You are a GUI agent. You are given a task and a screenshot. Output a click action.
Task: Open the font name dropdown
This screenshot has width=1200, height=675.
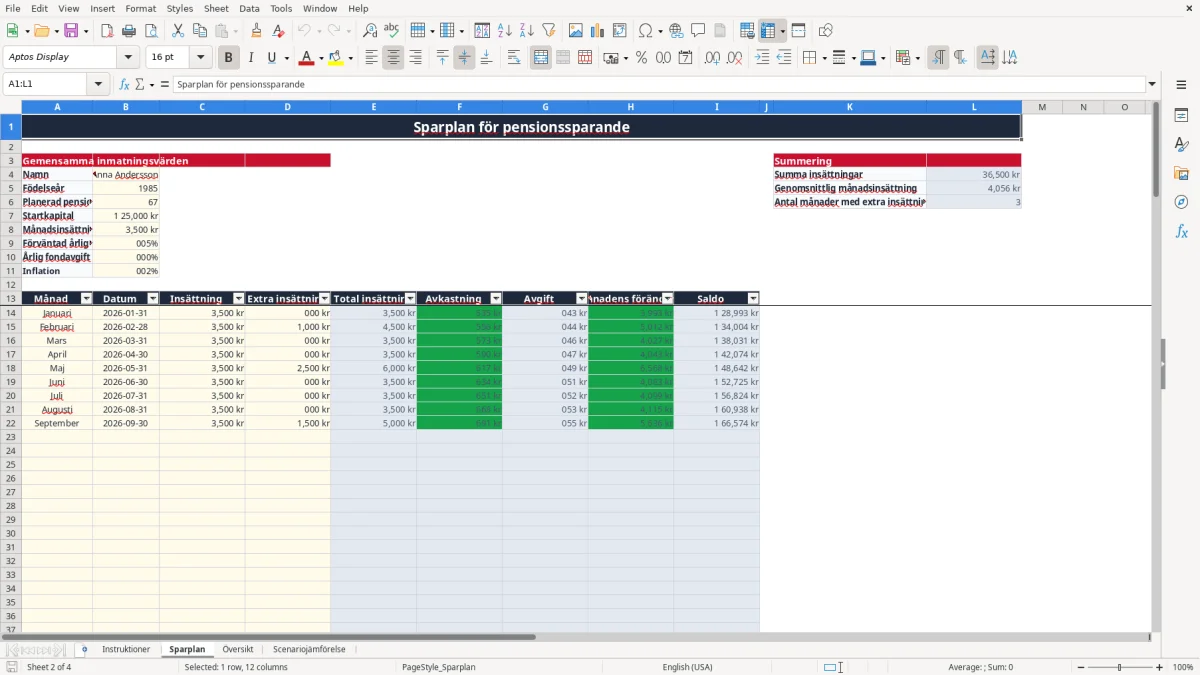tap(128, 58)
